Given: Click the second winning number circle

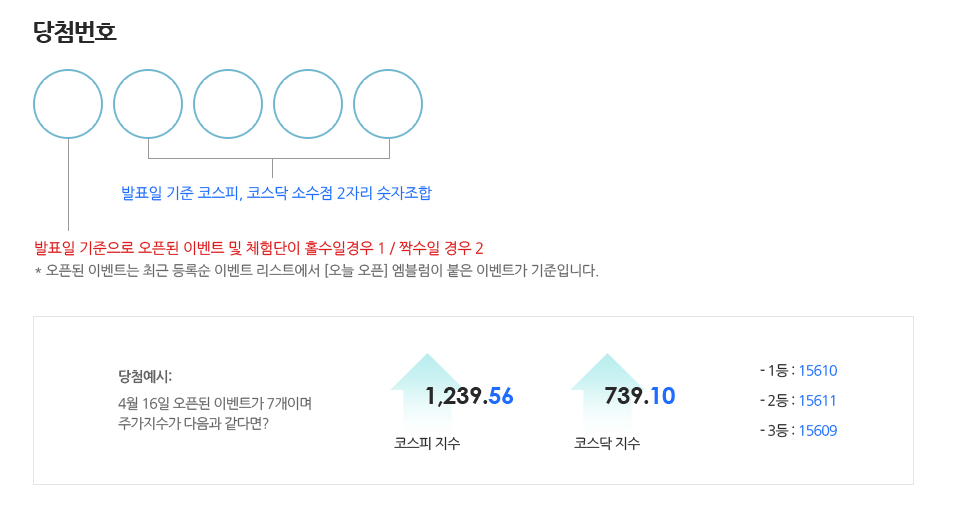Looking at the screenshot, I should click(148, 104).
